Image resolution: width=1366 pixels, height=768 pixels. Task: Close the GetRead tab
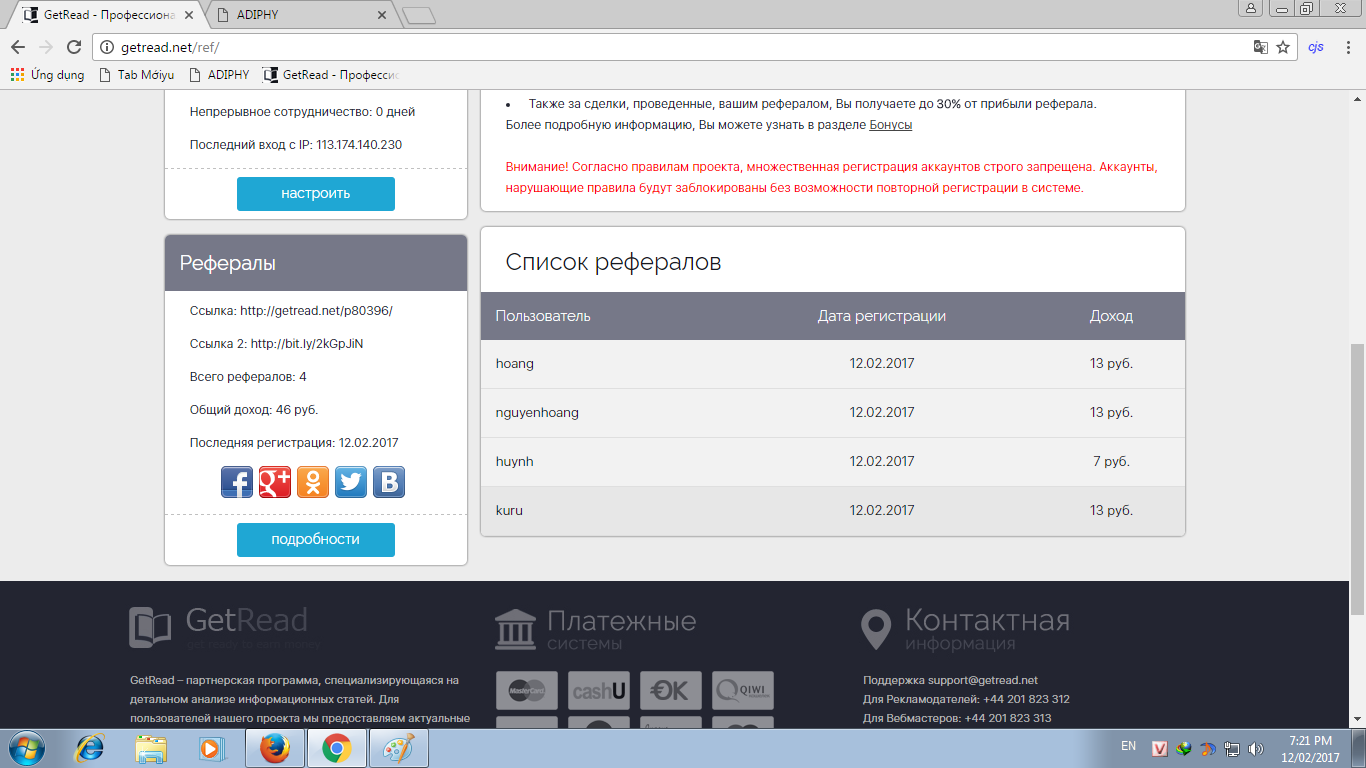click(x=187, y=15)
